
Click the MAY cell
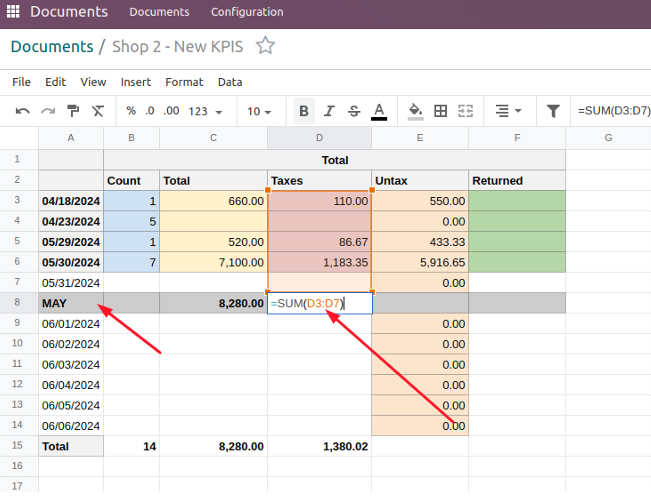(x=71, y=303)
